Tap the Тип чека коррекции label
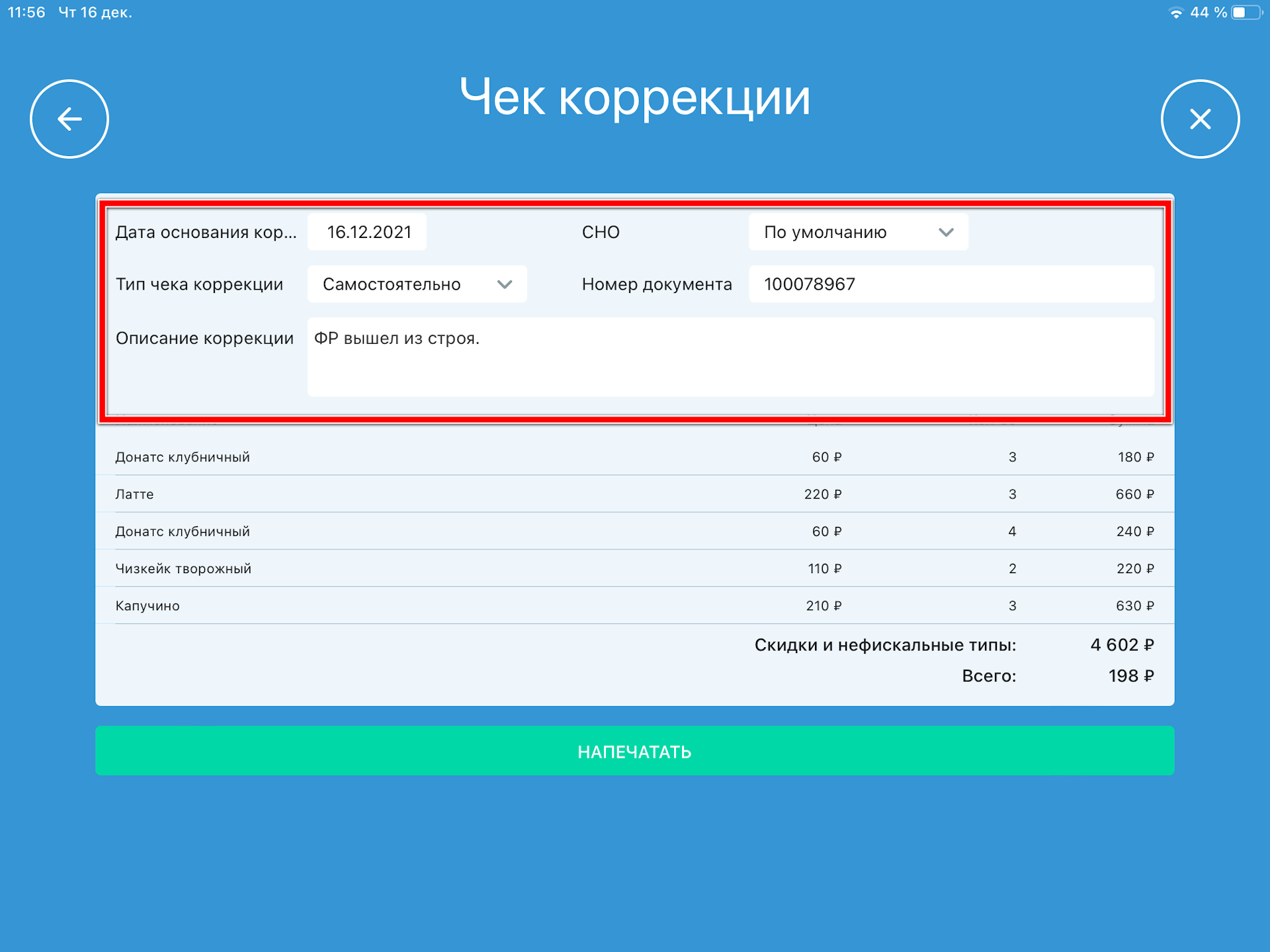Viewport: 1270px width, 952px height. click(199, 284)
